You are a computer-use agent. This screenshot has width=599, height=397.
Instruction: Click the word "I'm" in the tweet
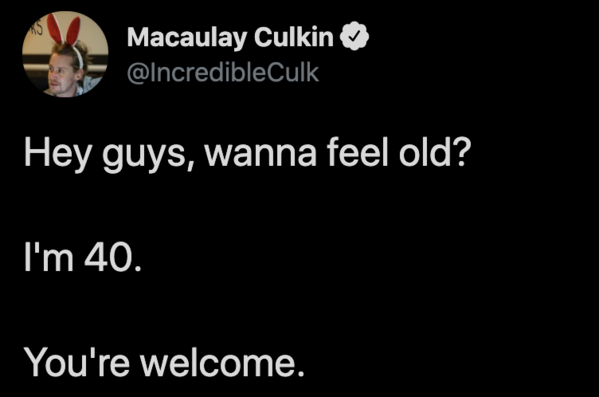(49, 258)
